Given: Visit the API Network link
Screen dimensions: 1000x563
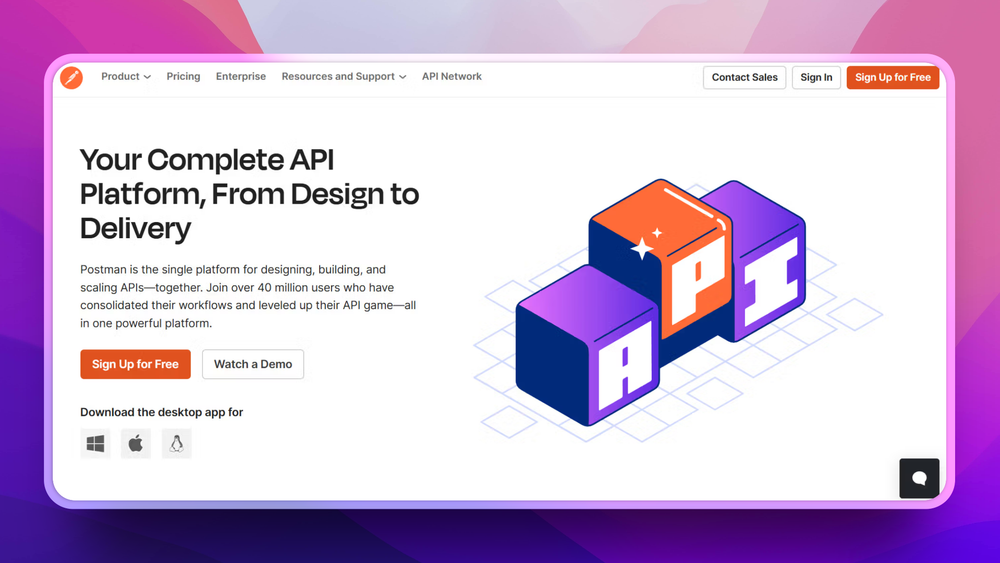Looking at the screenshot, I should click(452, 77).
